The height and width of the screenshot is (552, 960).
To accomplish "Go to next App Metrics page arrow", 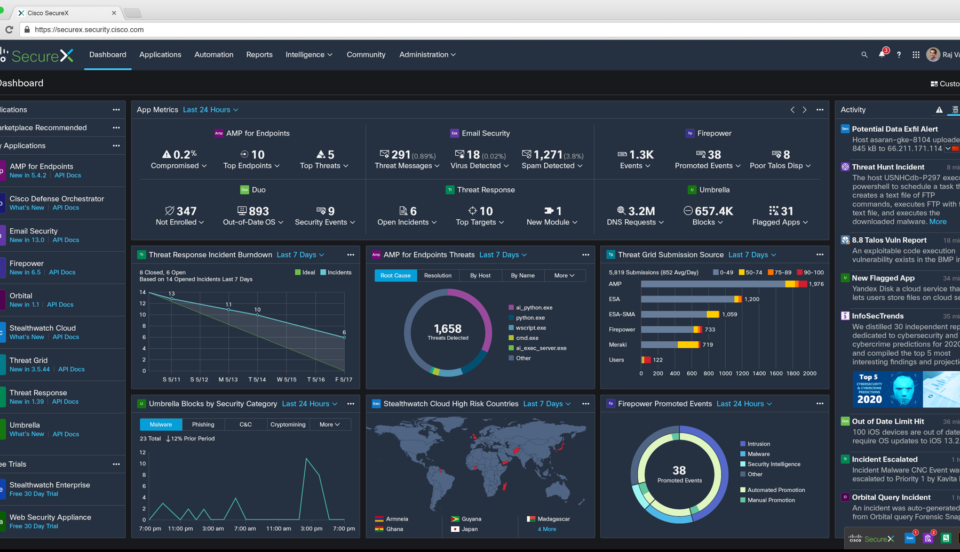I will point(804,110).
